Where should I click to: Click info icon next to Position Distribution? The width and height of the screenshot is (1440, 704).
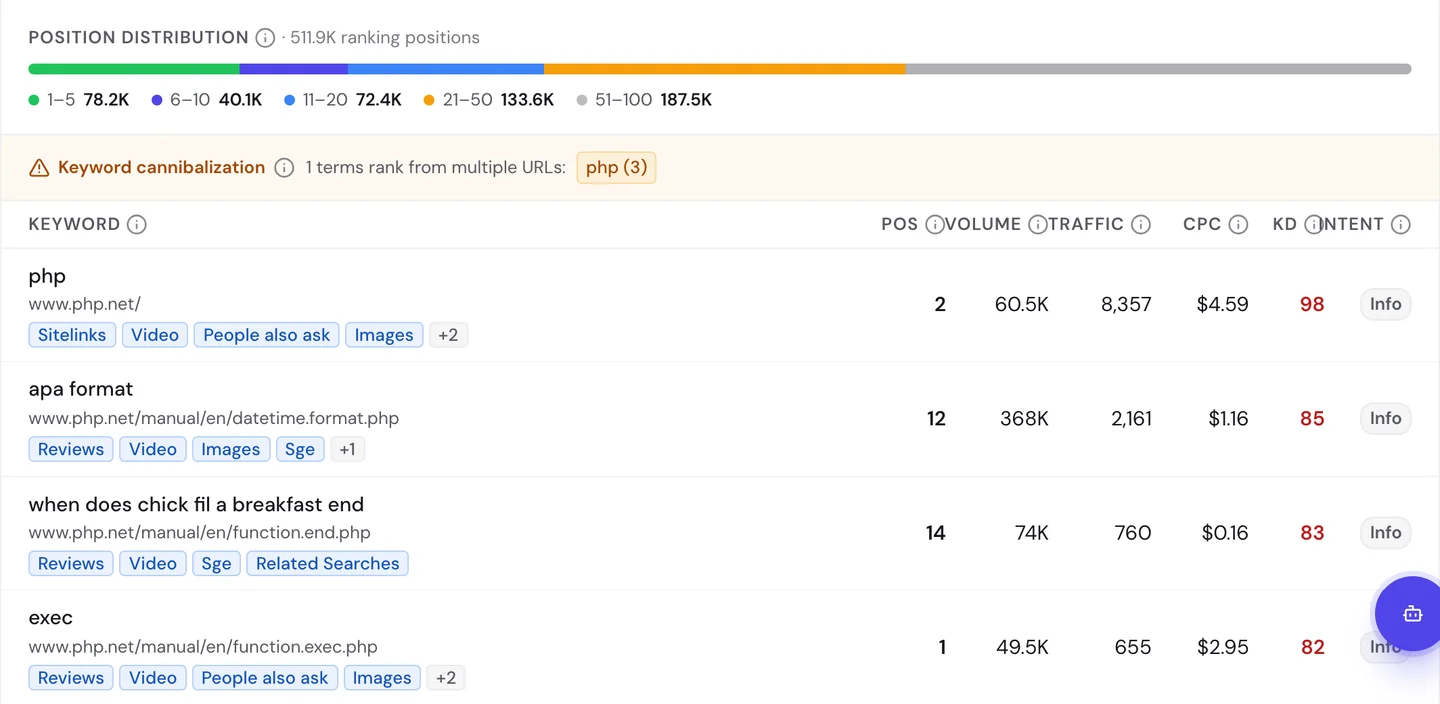(265, 38)
